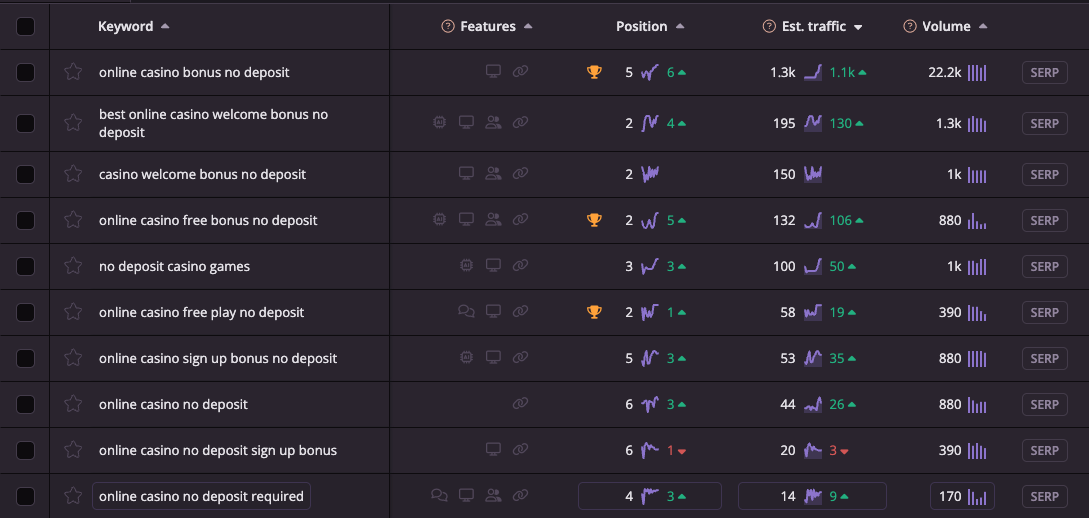Click the help icon beside Features header
Image resolution: width=1089 pixels, height=518 pixels.
[448, 27]
